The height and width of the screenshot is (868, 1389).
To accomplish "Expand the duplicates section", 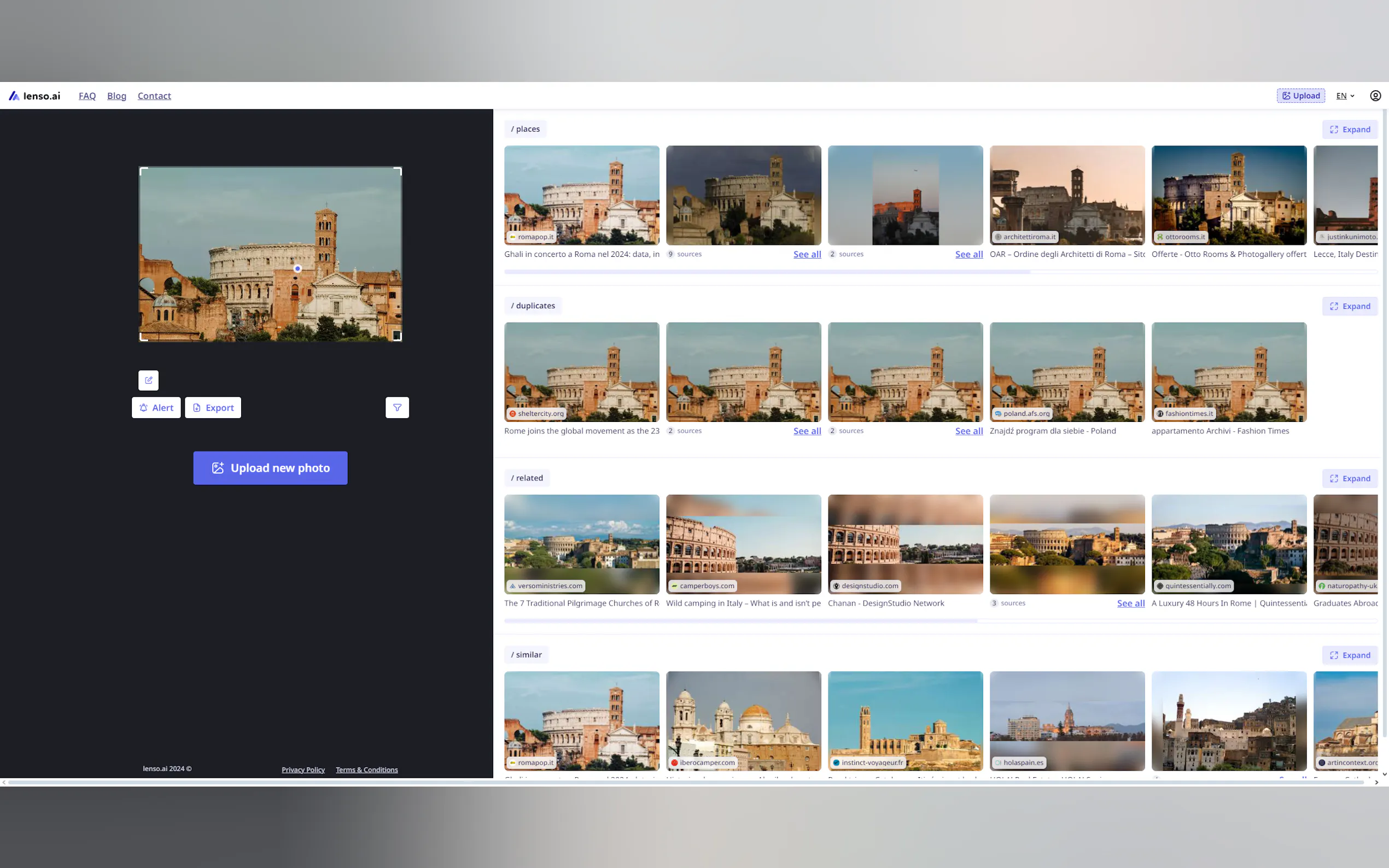I will tap(1350, 306).
